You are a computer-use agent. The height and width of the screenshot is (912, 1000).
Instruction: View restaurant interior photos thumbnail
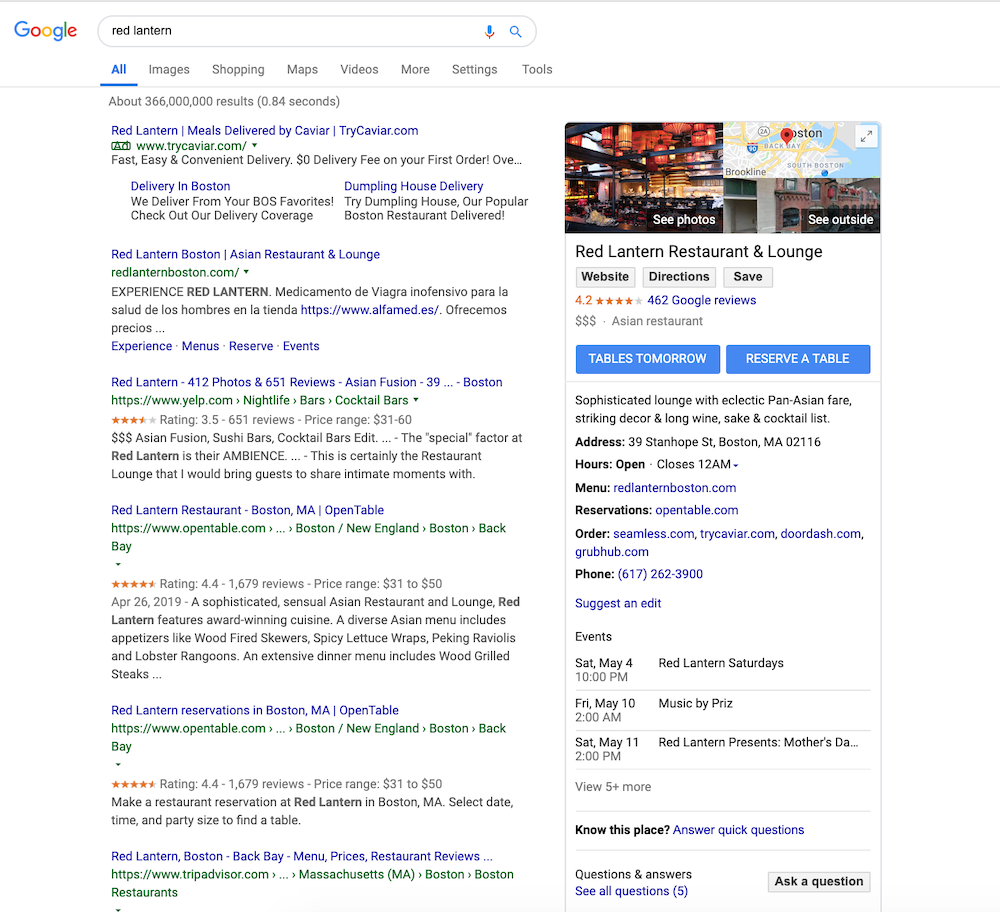644,177
